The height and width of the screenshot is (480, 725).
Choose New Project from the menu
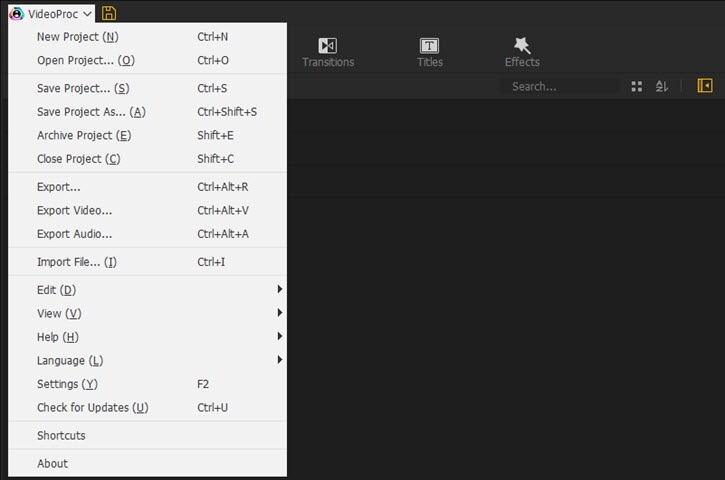[147, 37]
